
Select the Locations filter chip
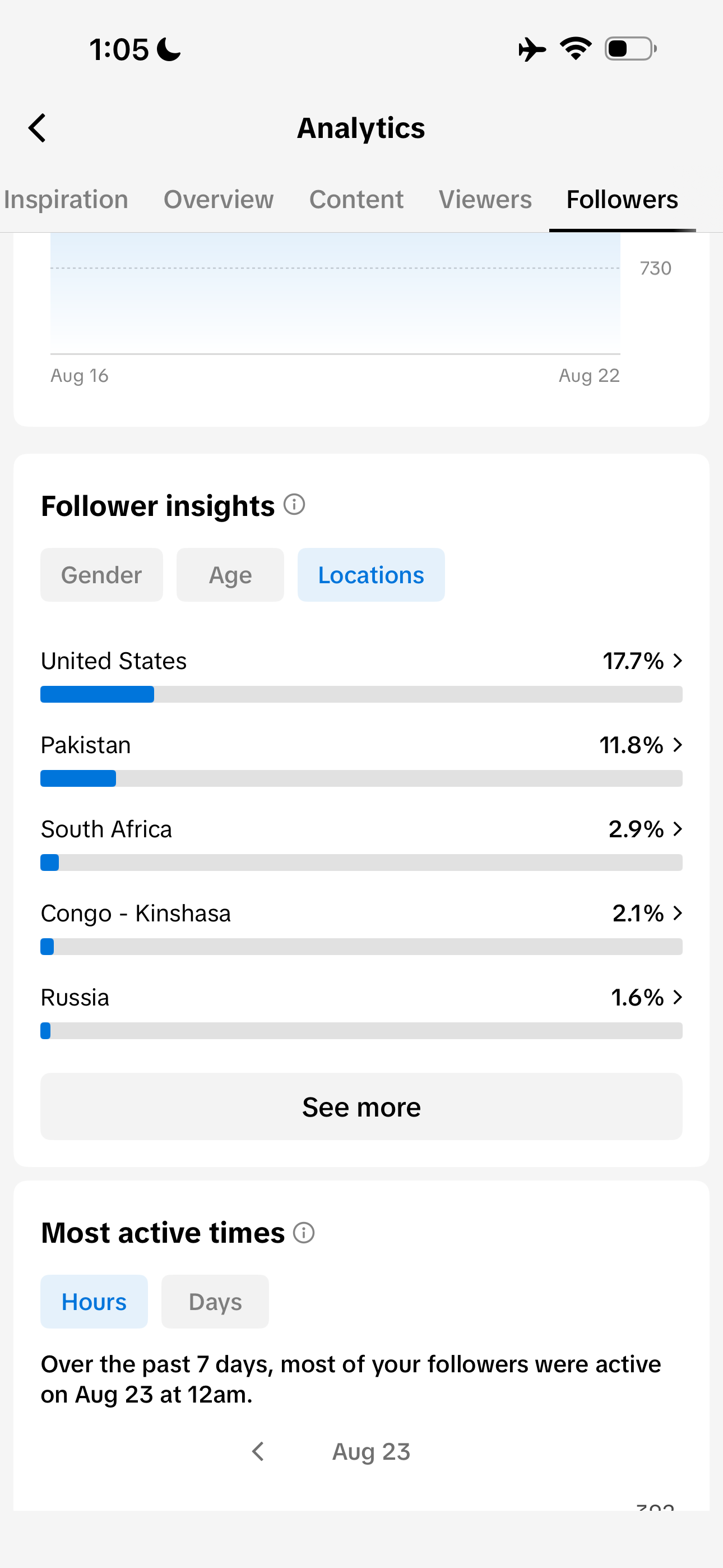coord(371,575)
